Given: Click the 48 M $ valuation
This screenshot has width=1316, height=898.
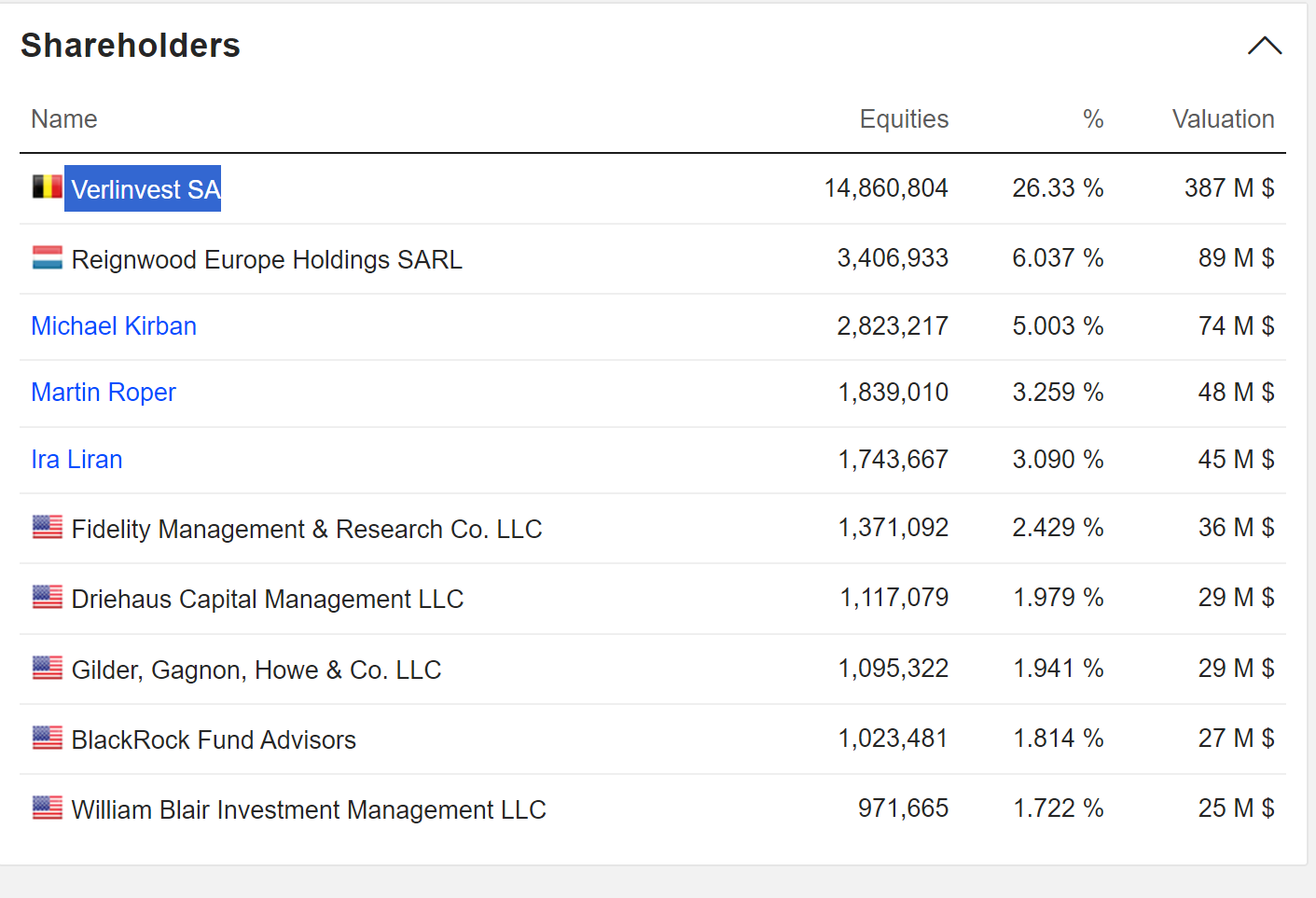Looking at the screenshot, I should point(1237,392).
